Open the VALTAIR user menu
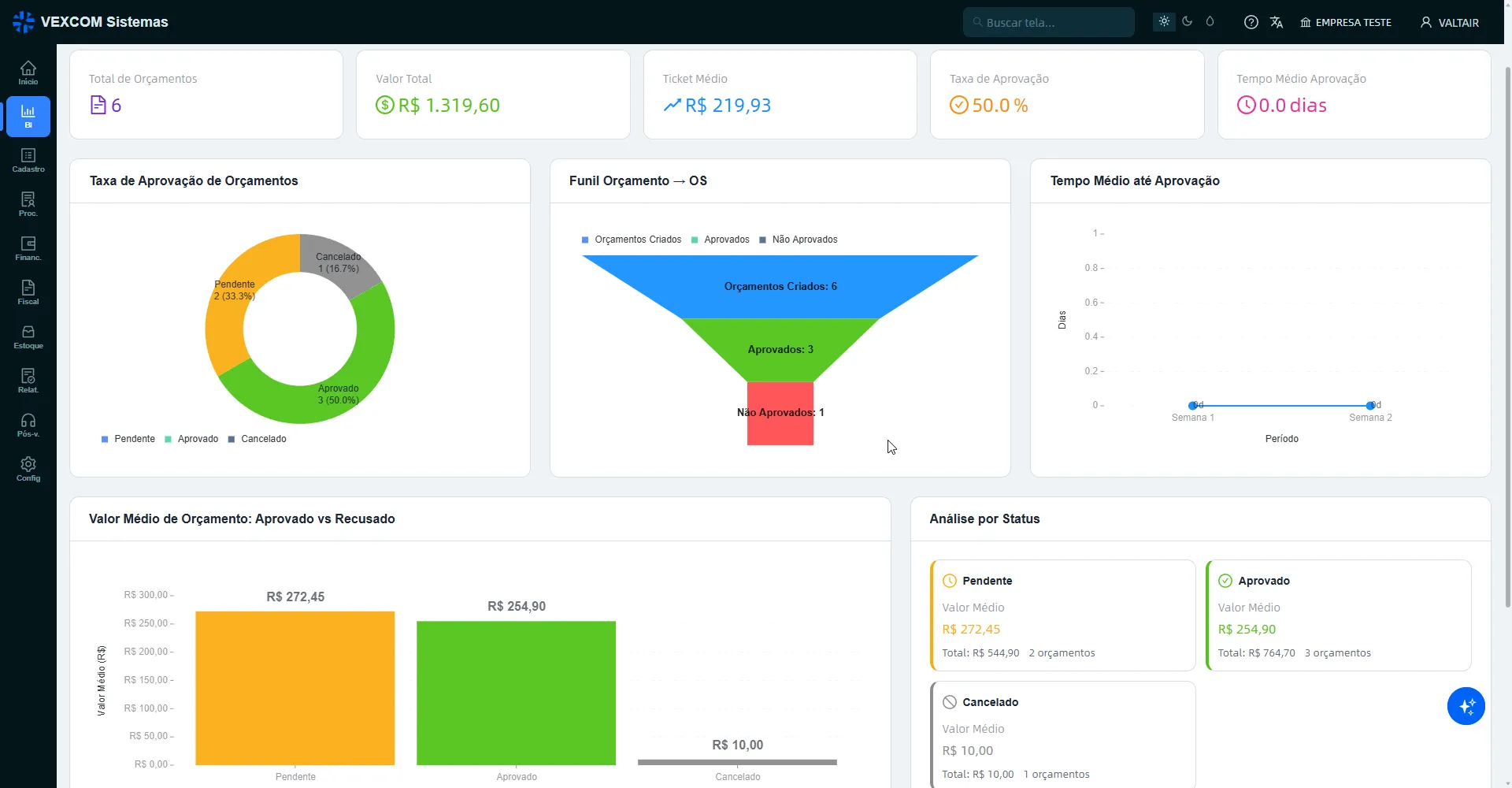 1450,23
